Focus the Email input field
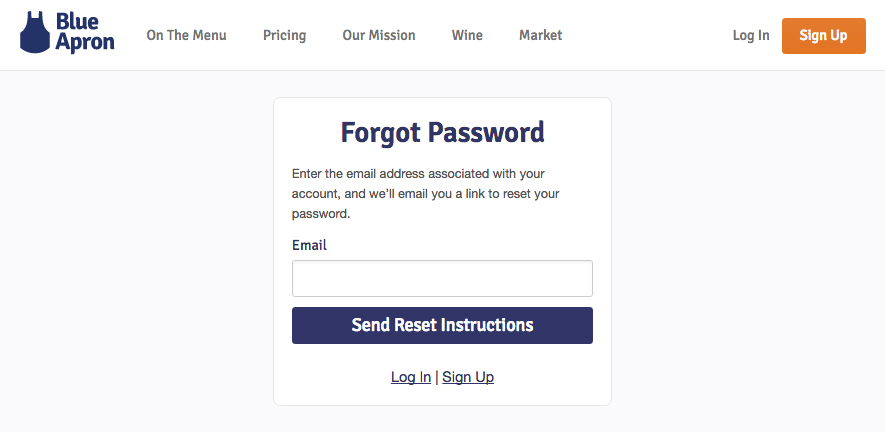 [x=442, y=278]
